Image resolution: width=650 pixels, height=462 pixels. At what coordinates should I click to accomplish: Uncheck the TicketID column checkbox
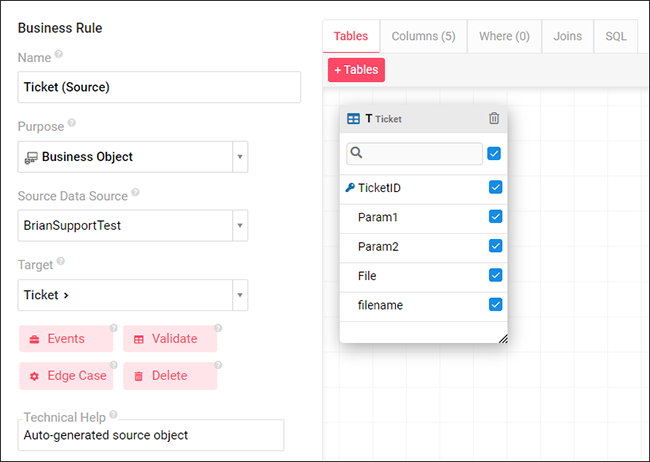(495, 187)
